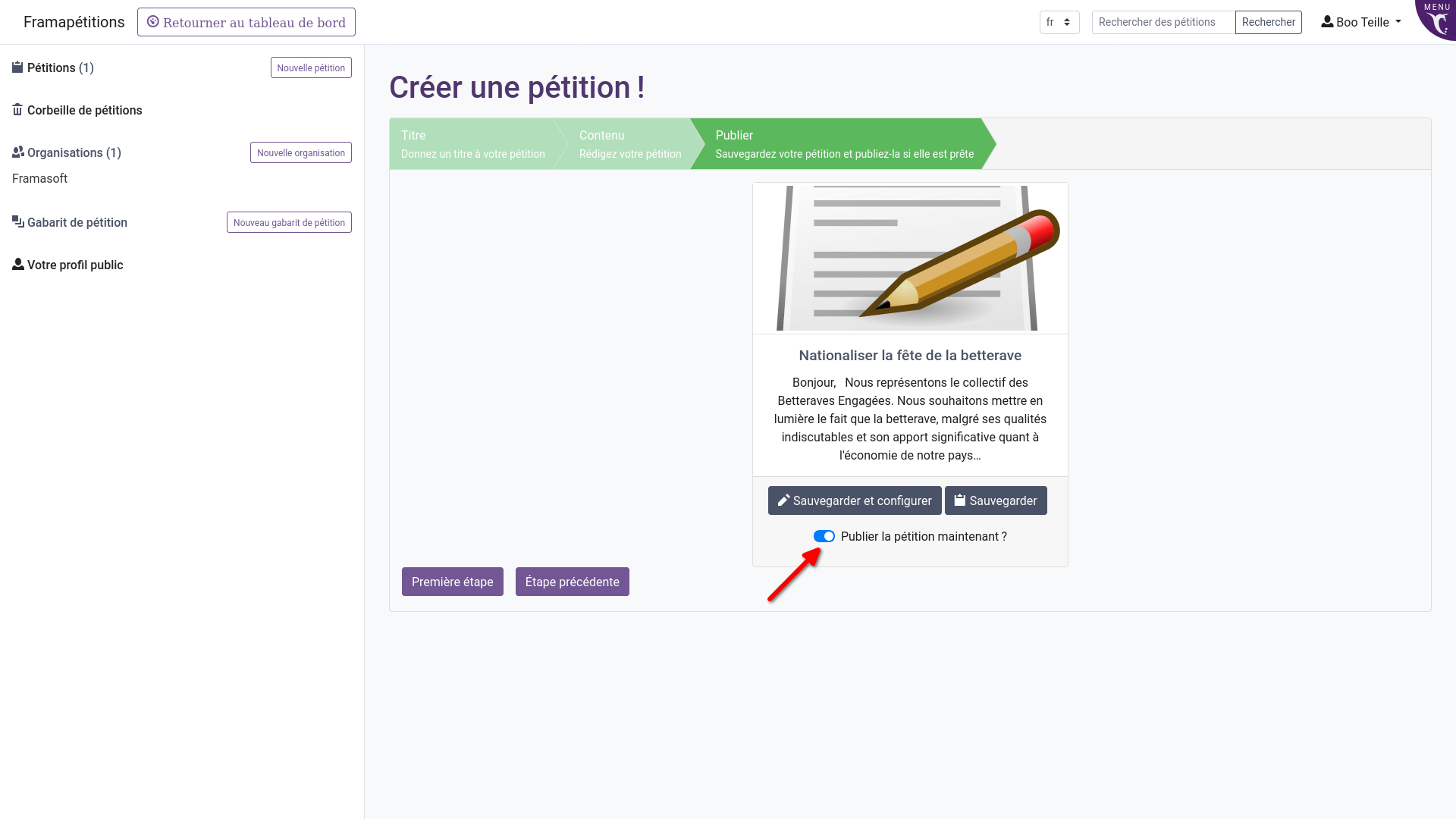Click the save icon on the Sauvegarder button
1456x819 pixels.
tap(960, 500)
